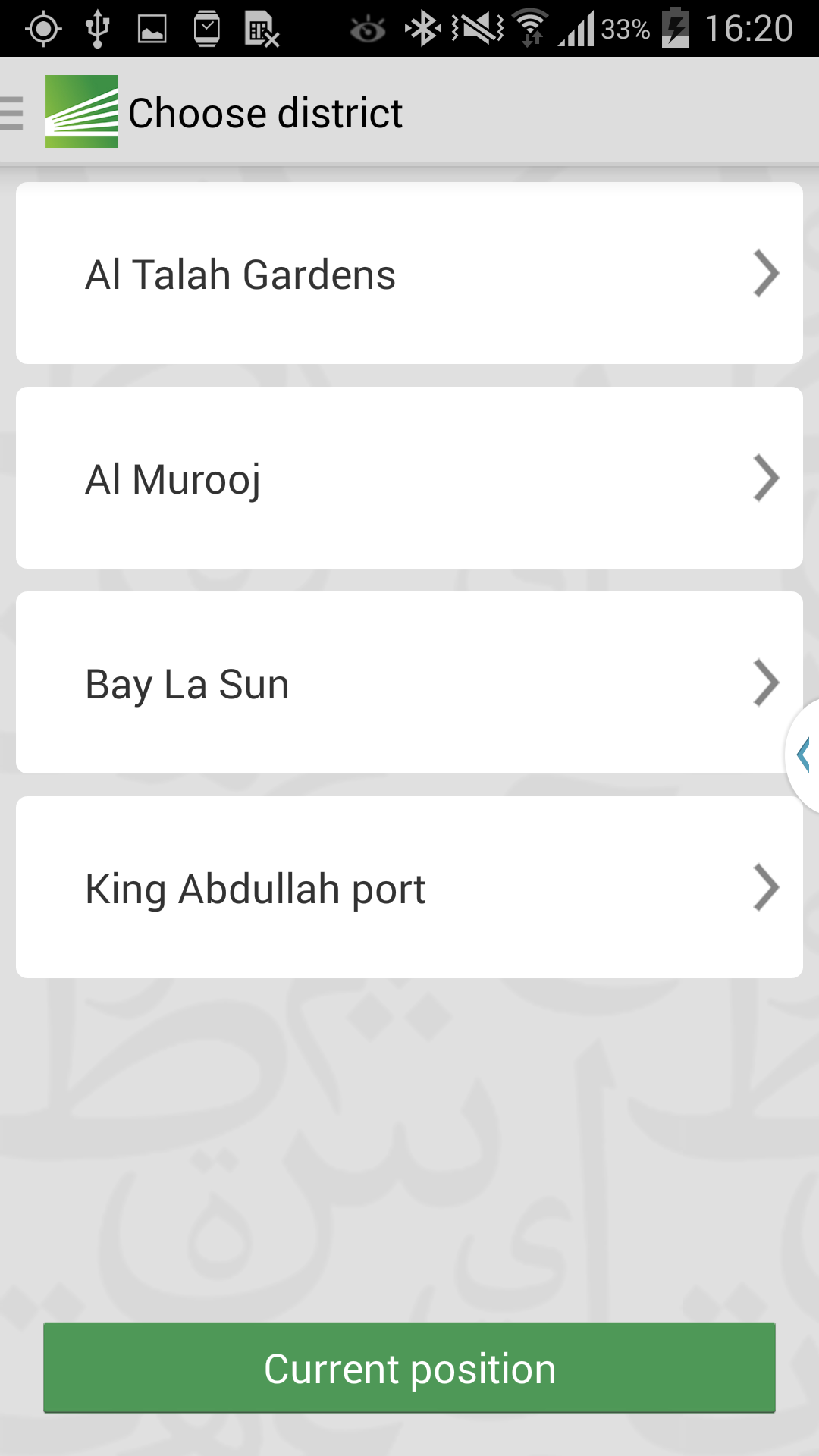Expand Al Talah Gardens chevron arrow

766,273
